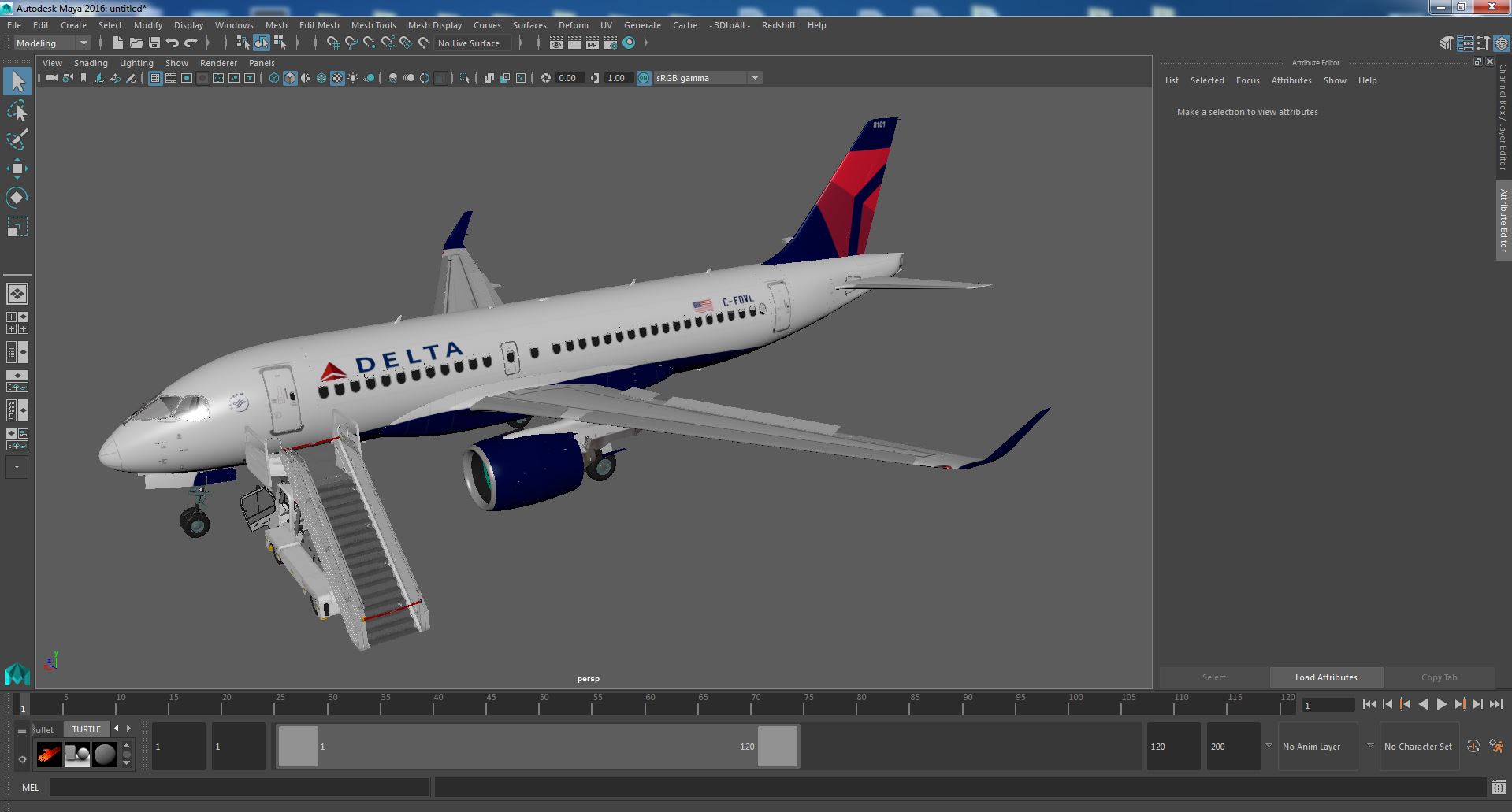Open a scene with folder icon
1512x812 pixels.
[136, 43]
